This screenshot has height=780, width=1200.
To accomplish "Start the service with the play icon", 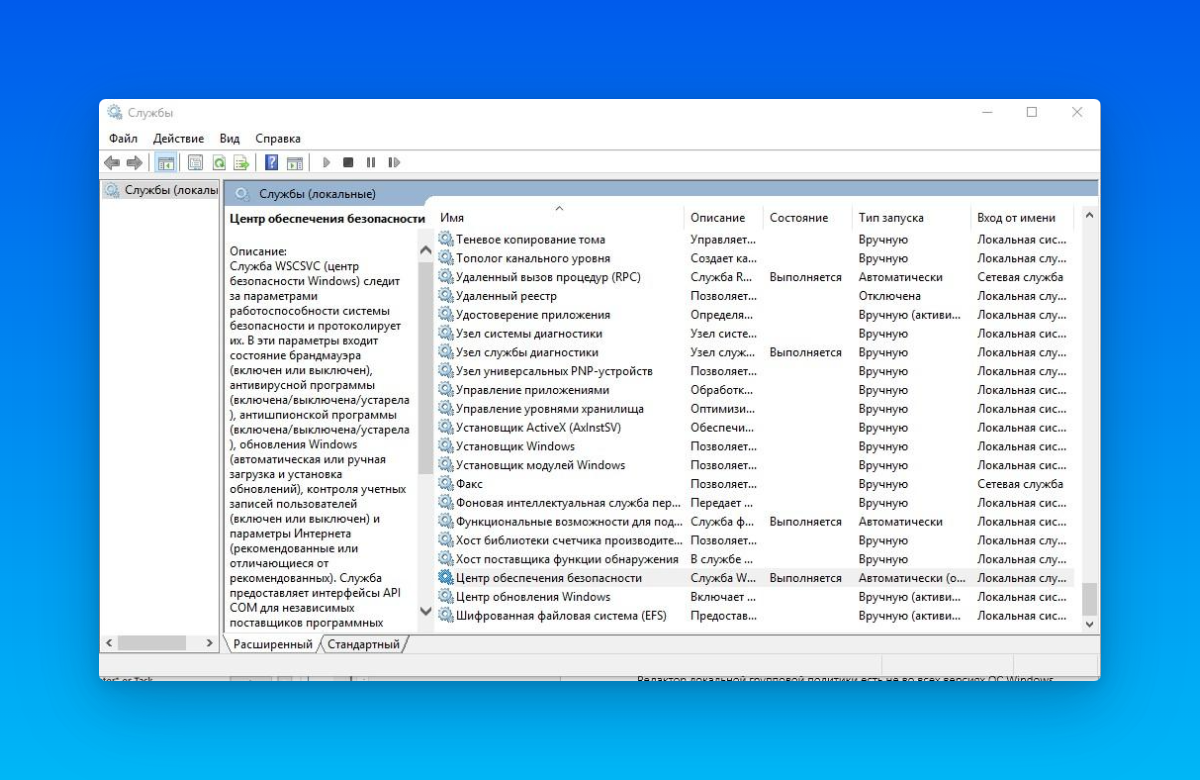I will (326, 162).
